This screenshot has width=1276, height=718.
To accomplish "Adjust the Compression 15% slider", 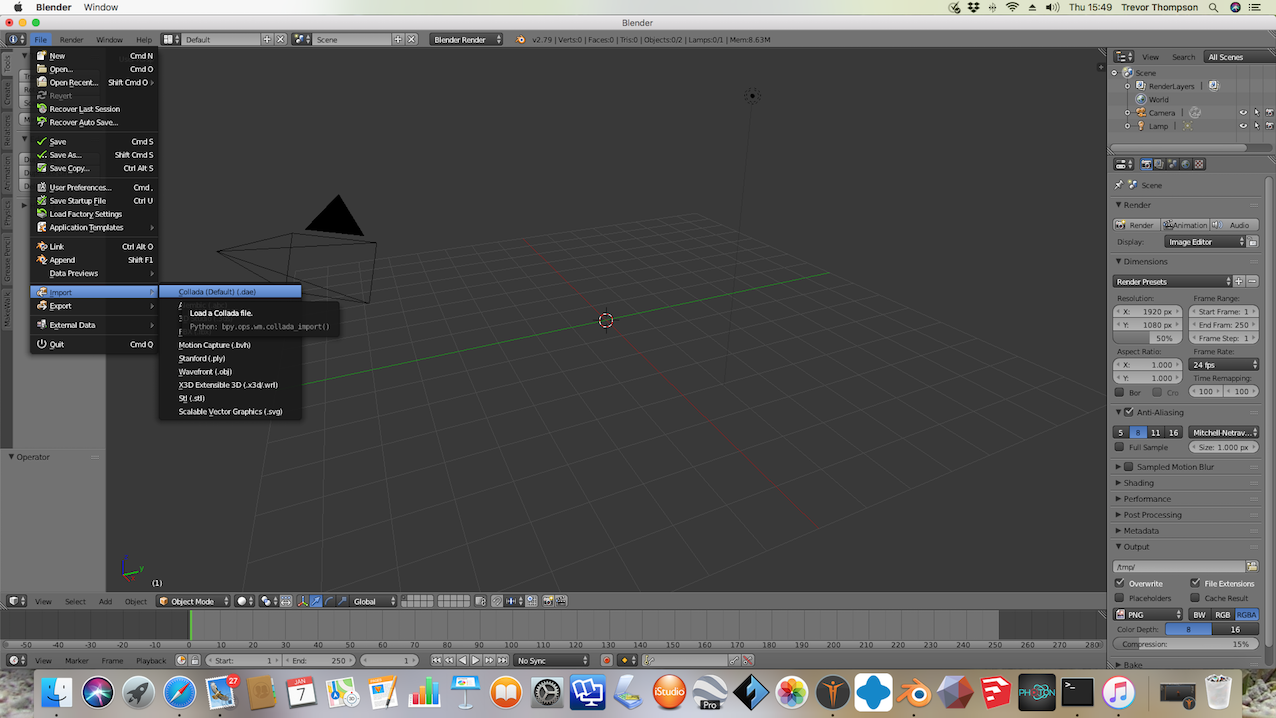I will 1186,644.
